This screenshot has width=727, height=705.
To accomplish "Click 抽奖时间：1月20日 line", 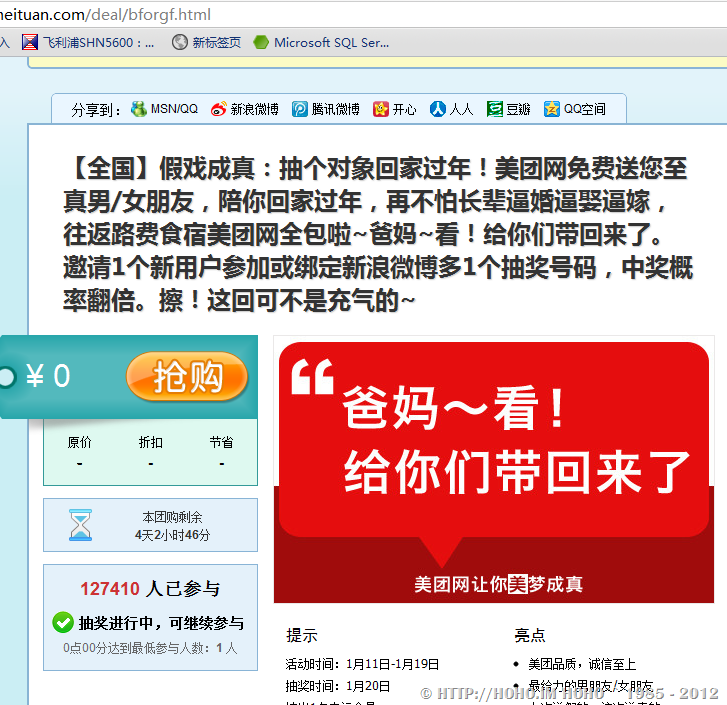I will click(338, 686).
